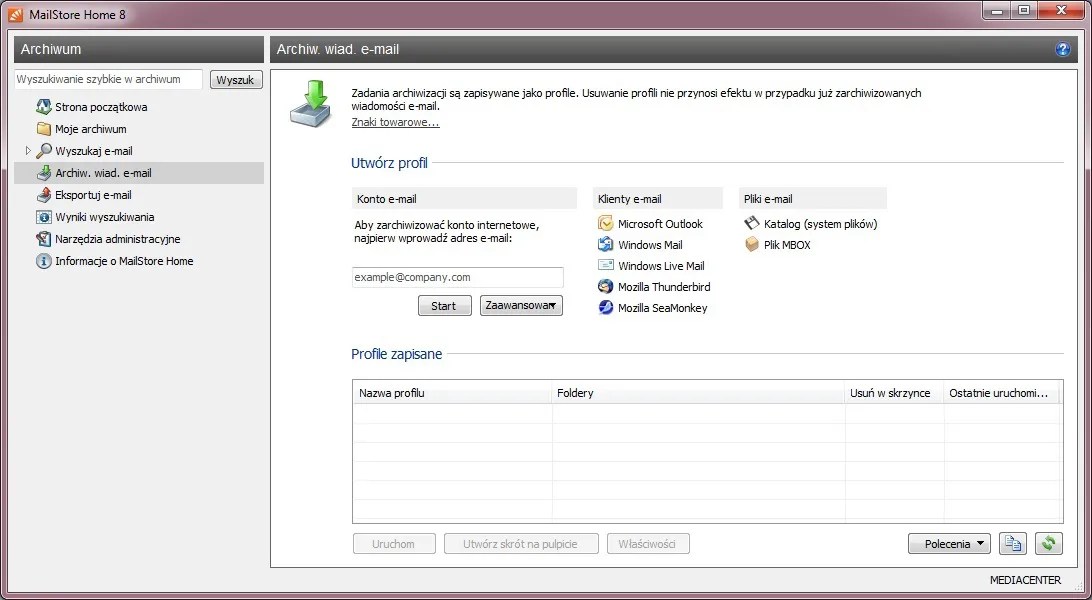Open the Polecenia dropdown menu
Screen dimensions: 1092x600
click(x=948, y=543)
